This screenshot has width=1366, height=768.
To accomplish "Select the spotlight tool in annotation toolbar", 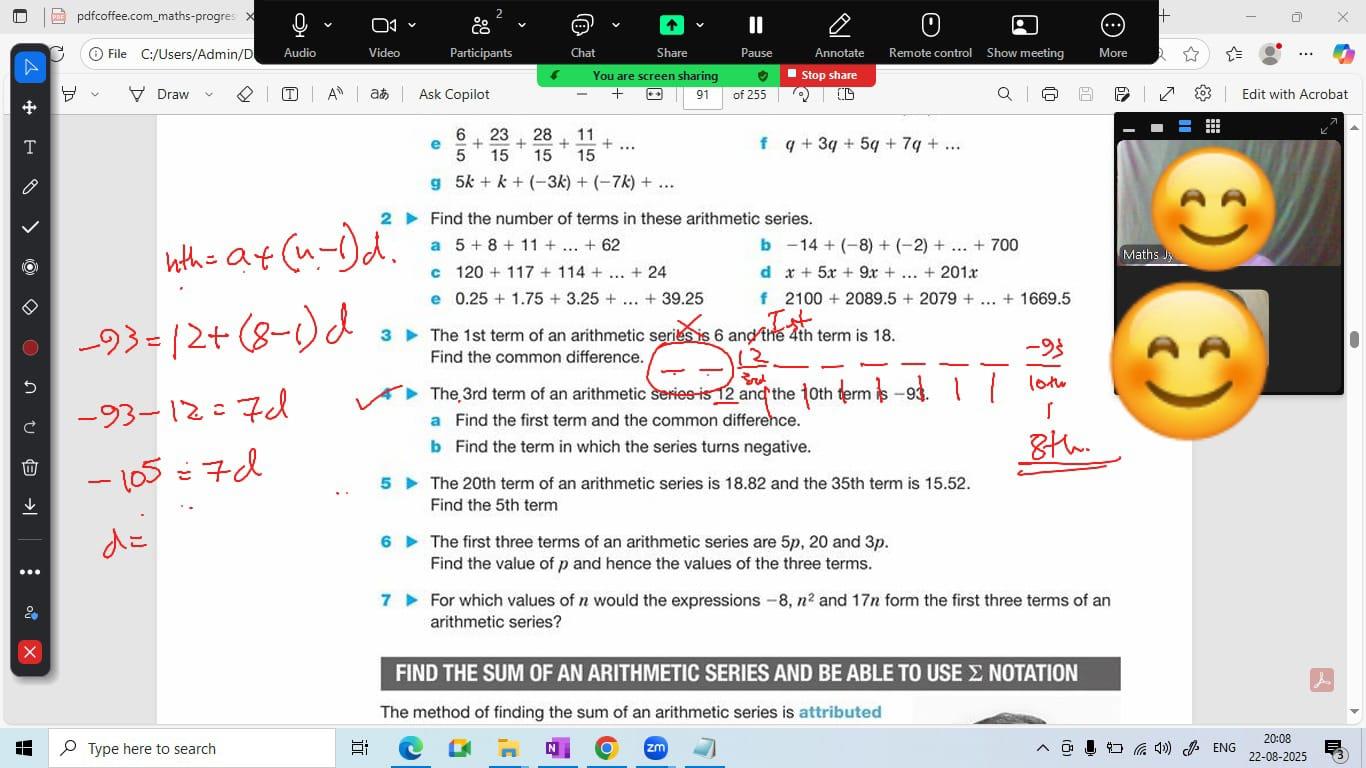I will click(30, 267).
